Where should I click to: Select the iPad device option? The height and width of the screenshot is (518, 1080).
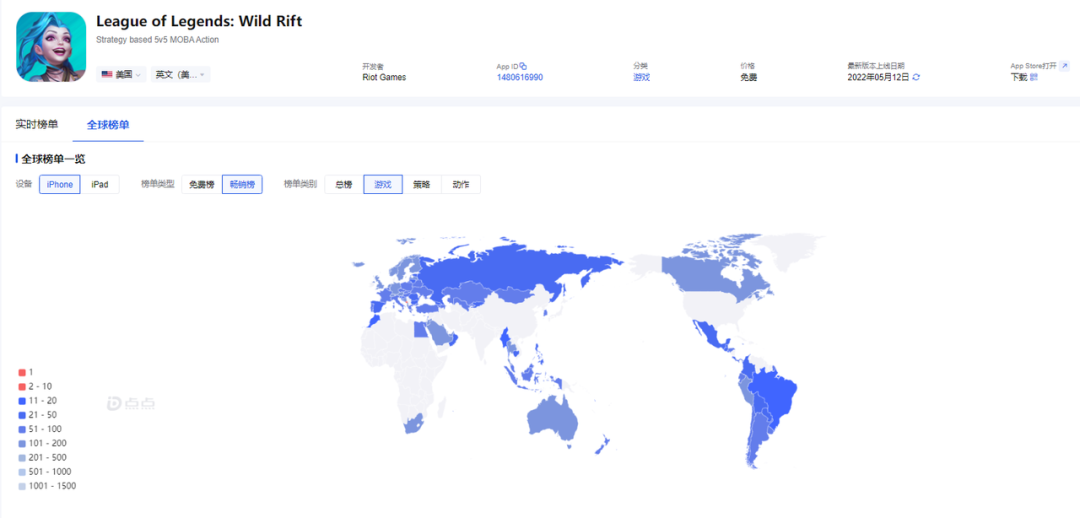point(100,185)
